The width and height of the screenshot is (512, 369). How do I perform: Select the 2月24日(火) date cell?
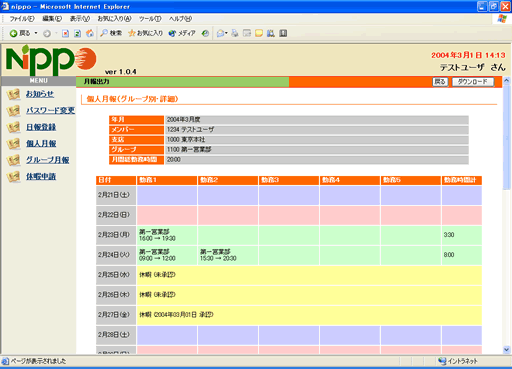[x=116, y=255]
